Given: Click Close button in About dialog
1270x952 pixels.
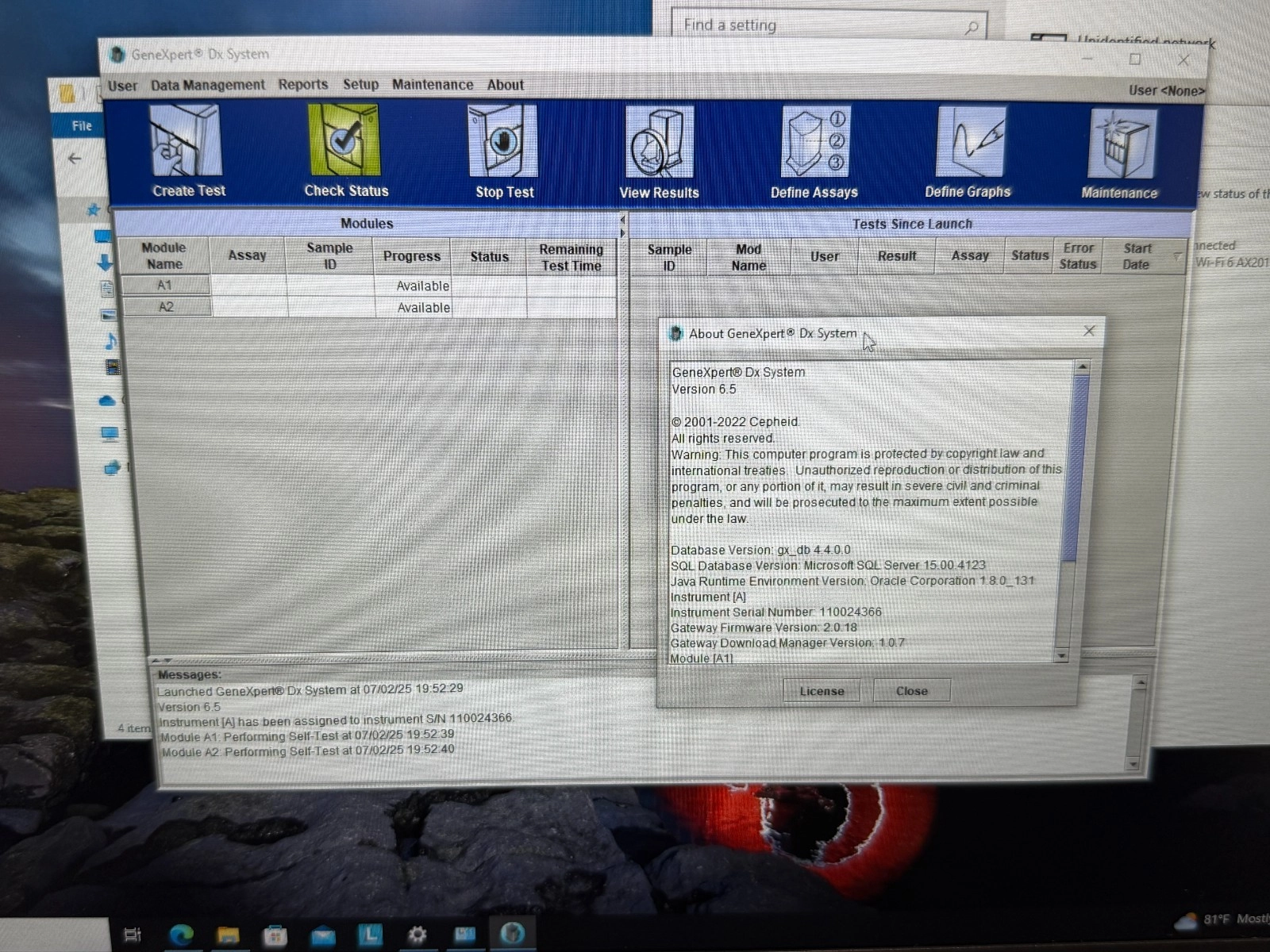Looking at the screenshot, I should [x=912, y=691].
